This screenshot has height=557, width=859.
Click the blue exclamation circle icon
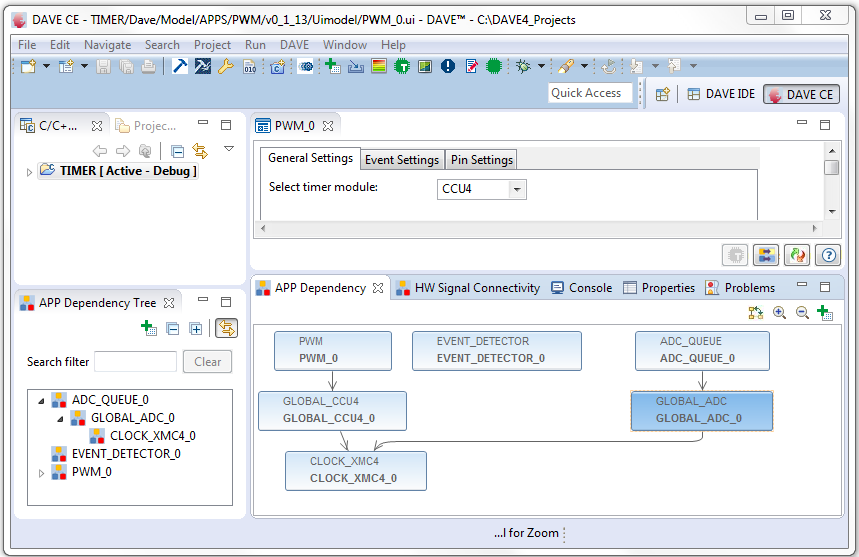click(x=448, y=67)
